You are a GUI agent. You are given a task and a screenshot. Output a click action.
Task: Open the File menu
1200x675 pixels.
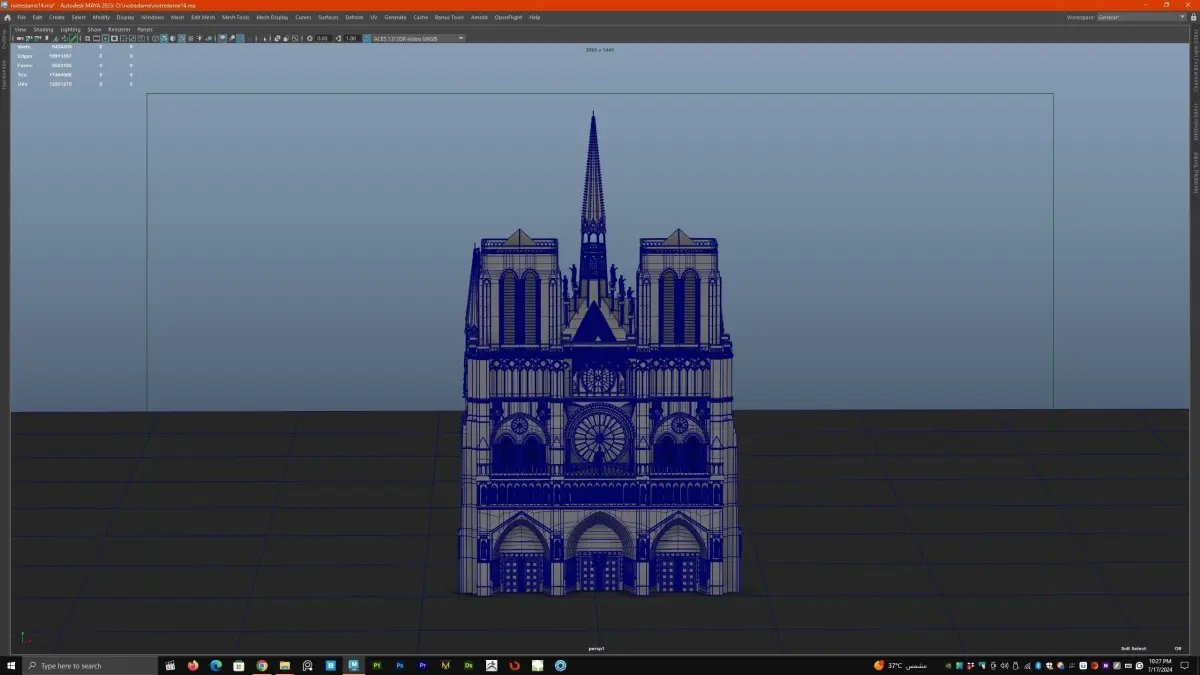[21, 17]
